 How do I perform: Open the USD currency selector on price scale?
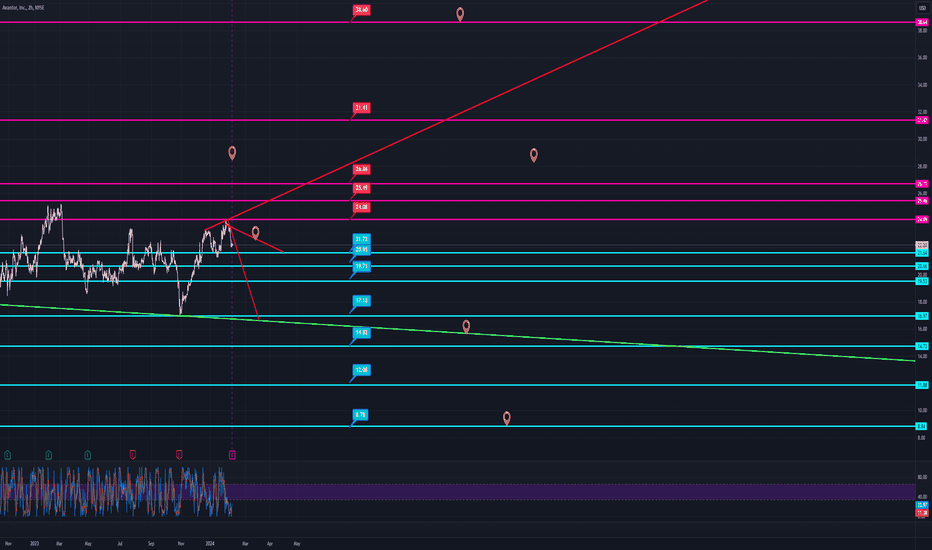pos(922,8)
